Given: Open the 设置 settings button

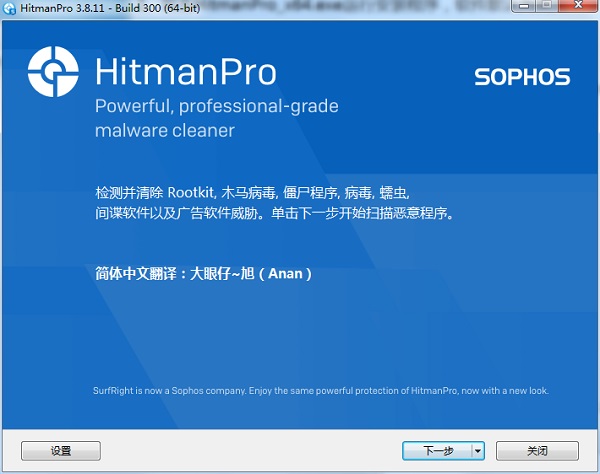Looking at the screenshot, I should click(x=61, y=451).
